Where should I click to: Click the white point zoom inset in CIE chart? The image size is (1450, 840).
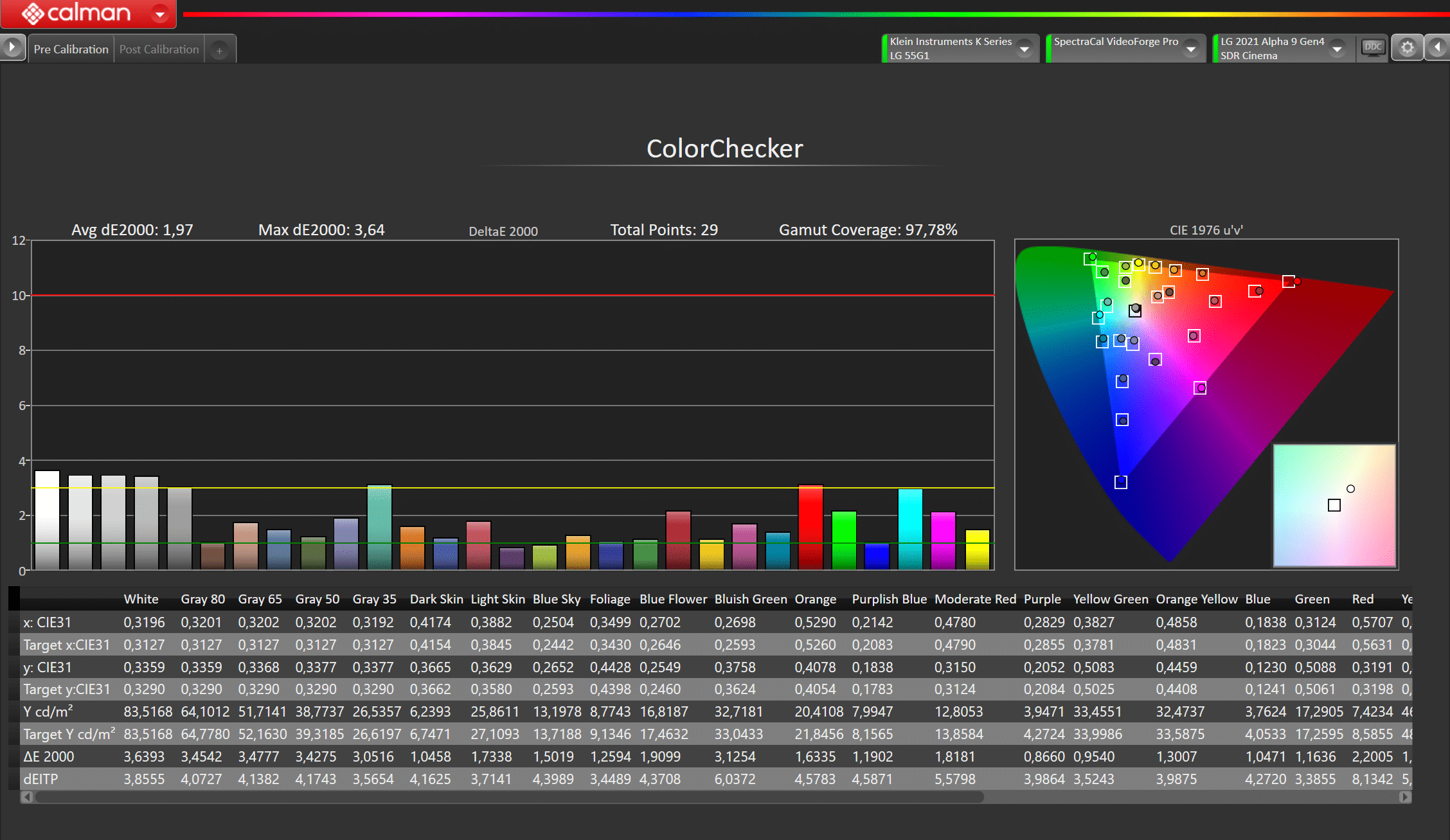click(x=1334, y=505)
